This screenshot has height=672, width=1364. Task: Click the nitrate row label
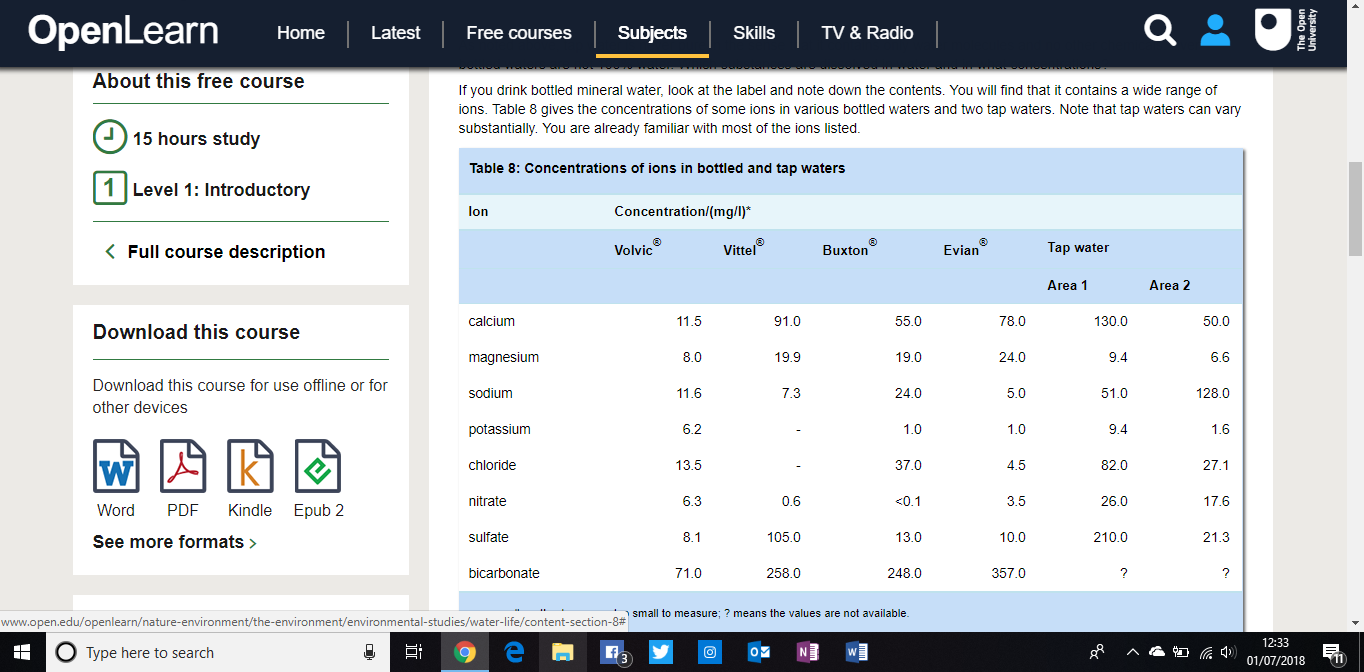488,502
